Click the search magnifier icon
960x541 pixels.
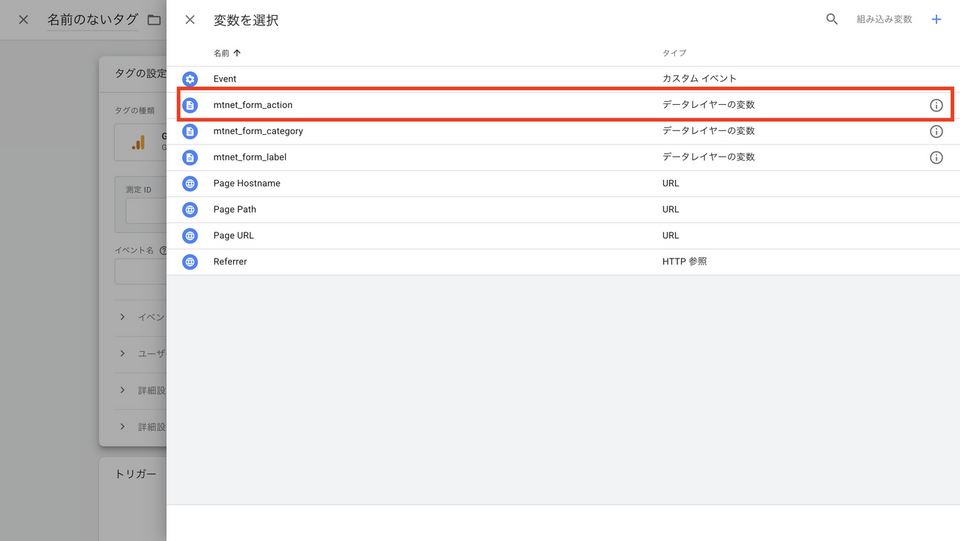(x=831, y=19)
